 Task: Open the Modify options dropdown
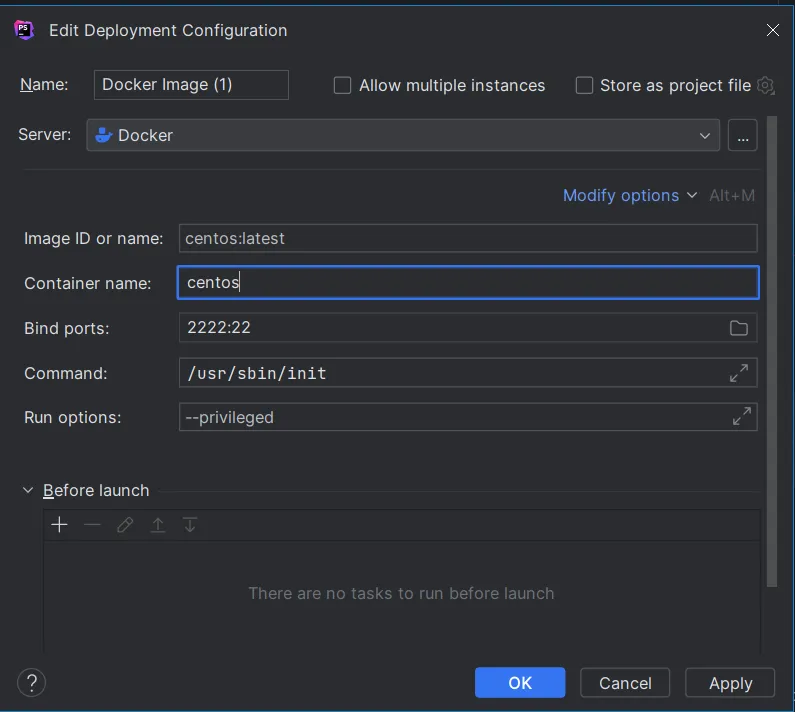point(630,195)
